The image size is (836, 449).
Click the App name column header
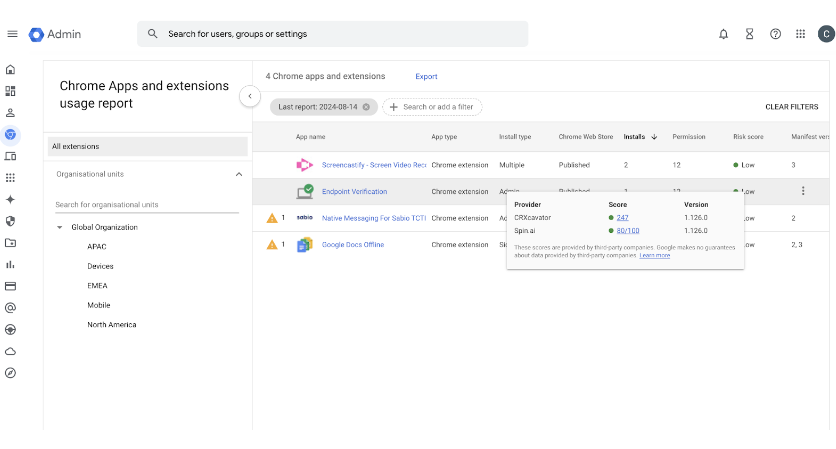[x=310, y=137]
